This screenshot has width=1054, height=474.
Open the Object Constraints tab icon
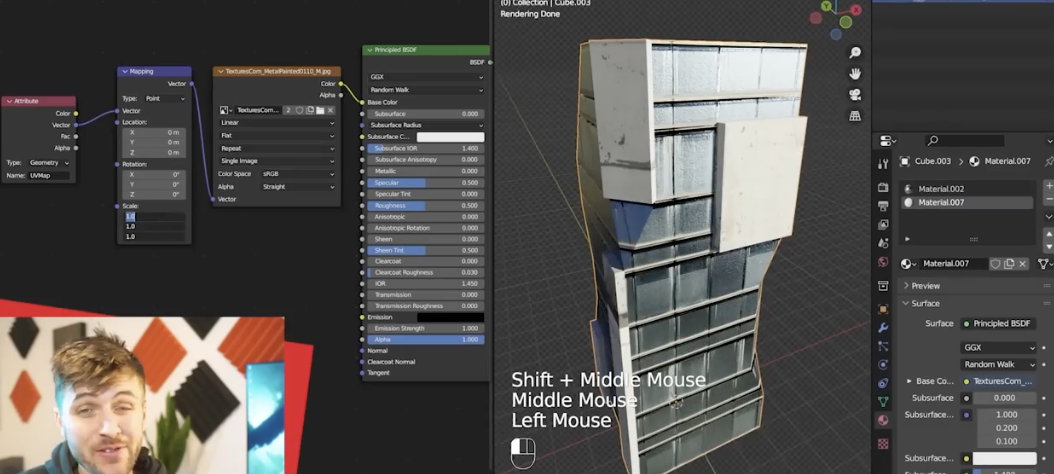pyautogui.click(x=883, y=383)
